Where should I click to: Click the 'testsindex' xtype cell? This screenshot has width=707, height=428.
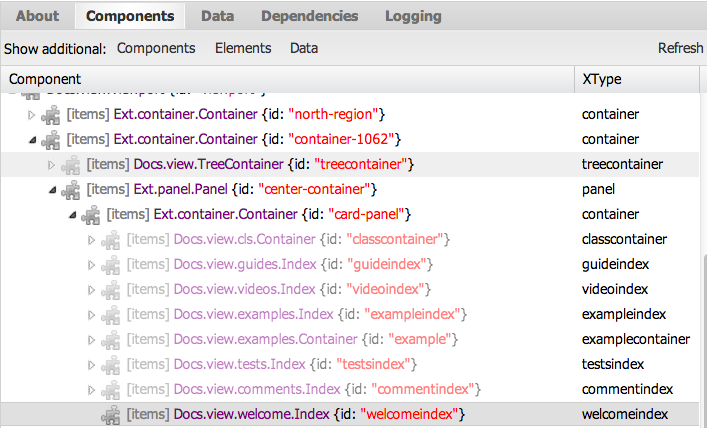[x=613, y=364]
